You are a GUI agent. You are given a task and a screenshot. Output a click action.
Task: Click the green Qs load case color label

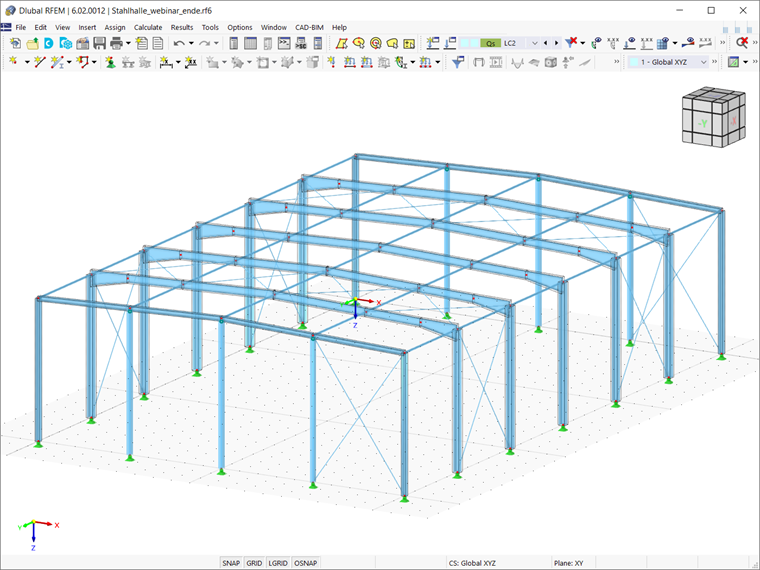click(491, 43)
